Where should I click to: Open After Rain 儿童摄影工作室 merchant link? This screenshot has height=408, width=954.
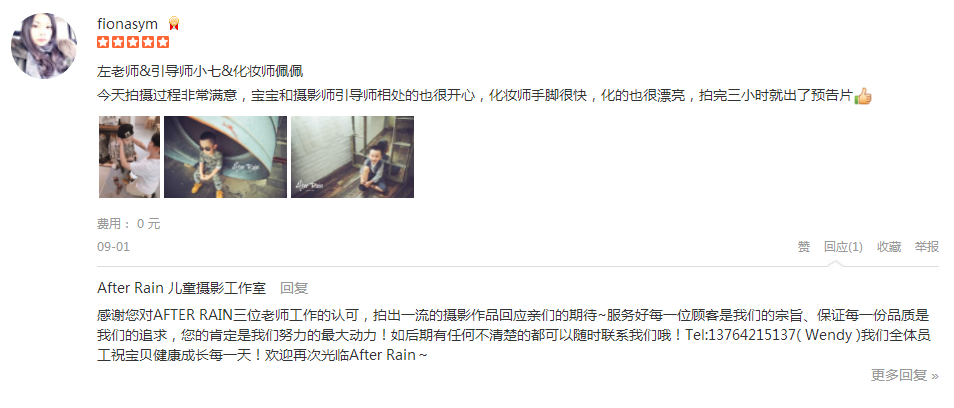(181, 288)
